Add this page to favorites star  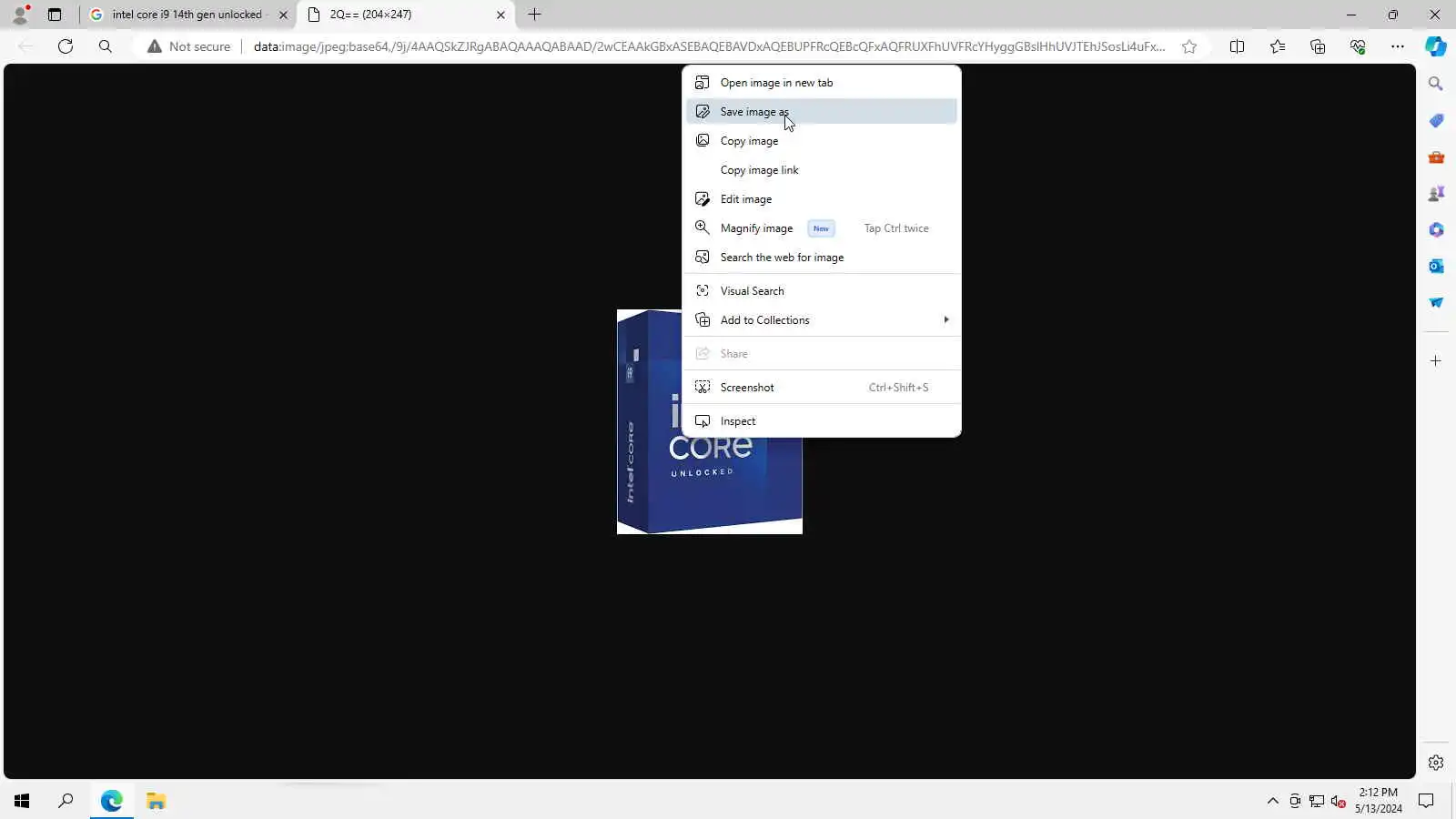tap(1189, 46)
